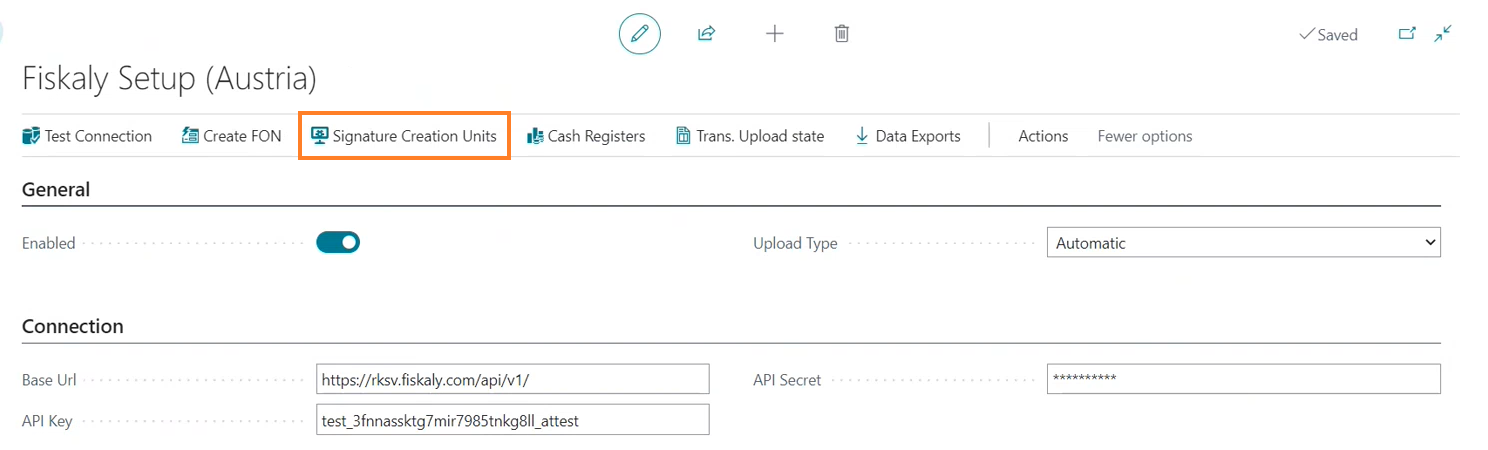Screen dimensions: 1488x450
Task: Turn off the Enabled switch
Action: pyautogui.click(x=338, y=242)
